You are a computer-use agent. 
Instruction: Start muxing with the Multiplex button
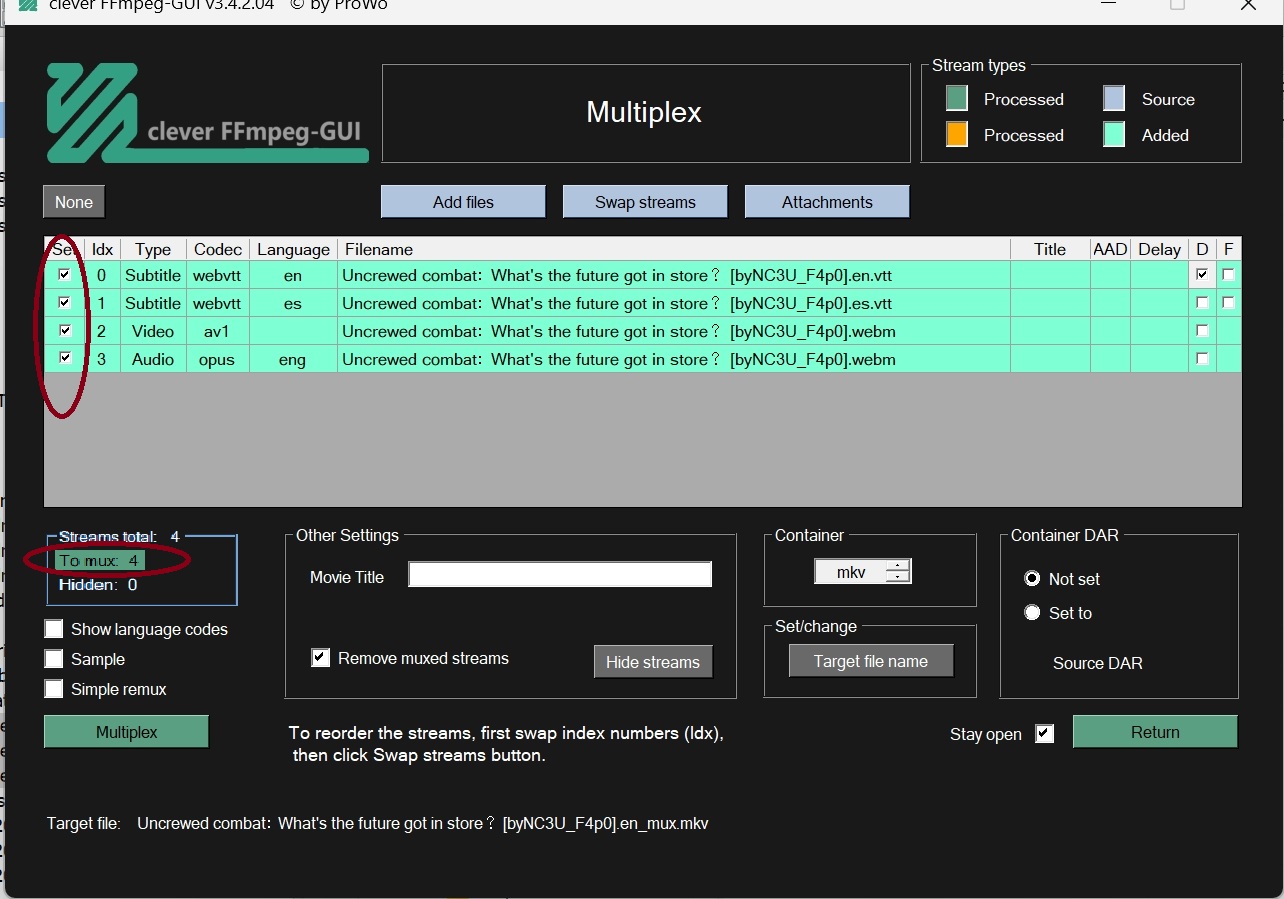pyautogui.click(x=127, y=732)
